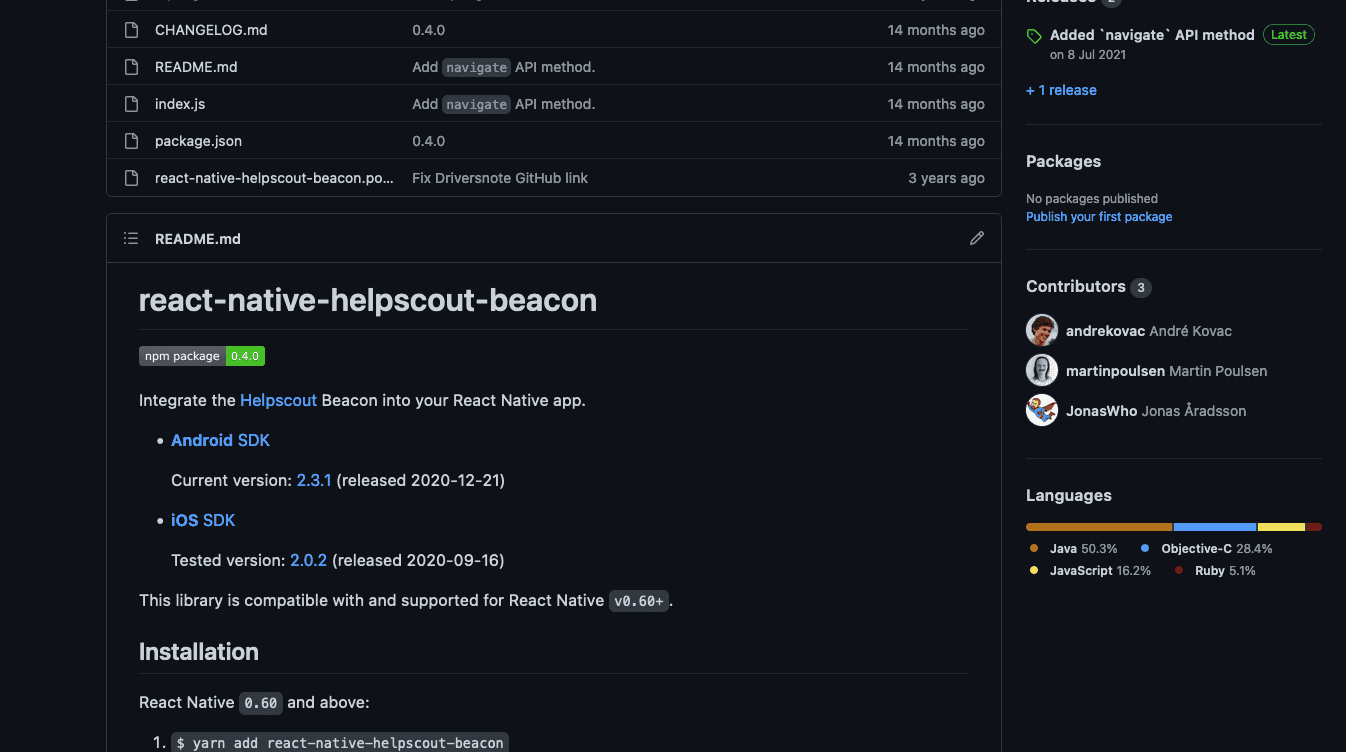Click the file icon beside package.json

pos(131,141)
